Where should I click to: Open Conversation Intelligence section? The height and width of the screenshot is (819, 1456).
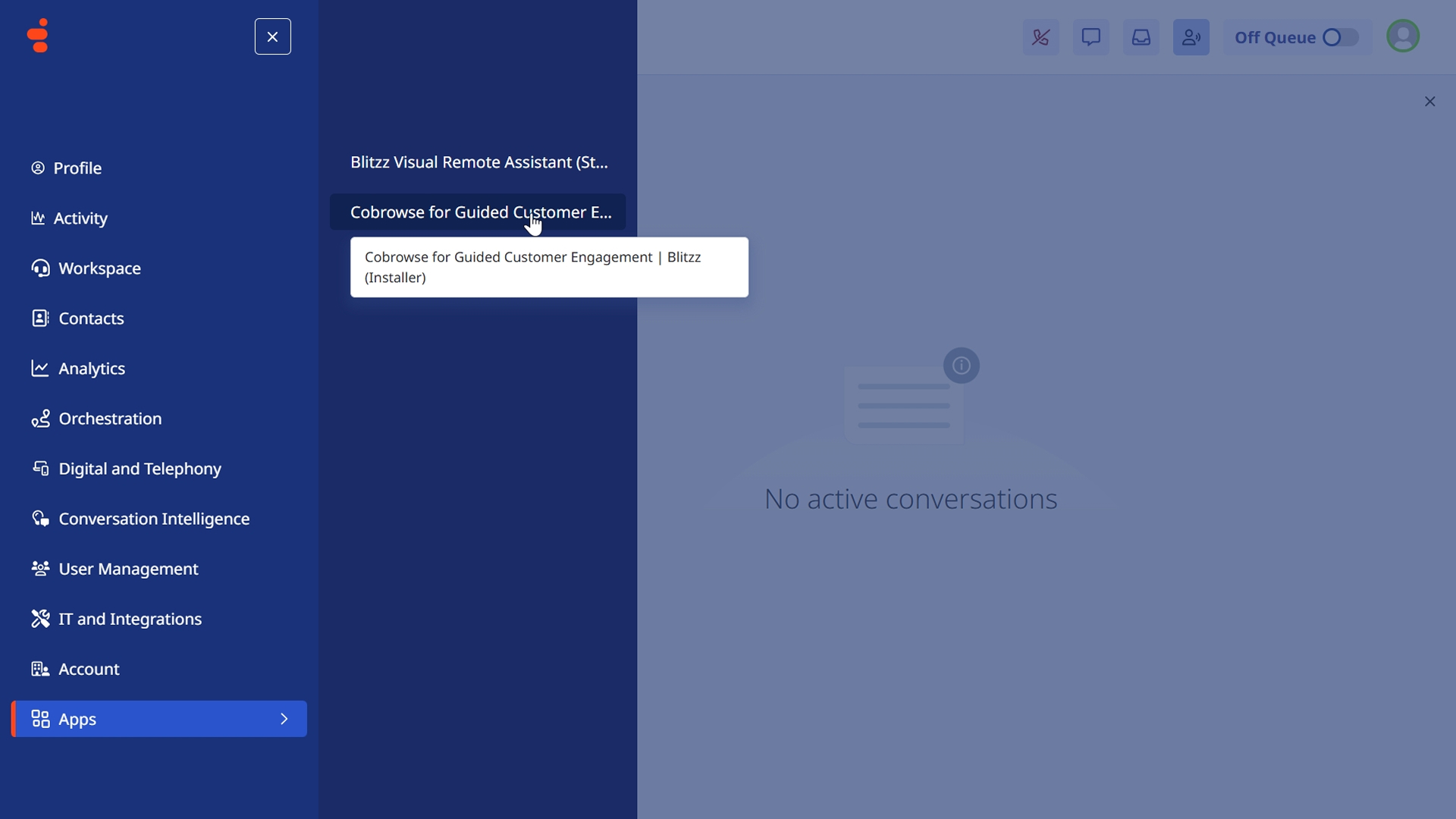153,519
